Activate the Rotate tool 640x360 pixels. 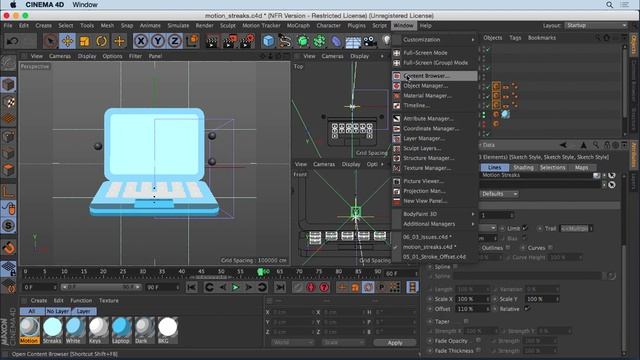tap(102, 41)
